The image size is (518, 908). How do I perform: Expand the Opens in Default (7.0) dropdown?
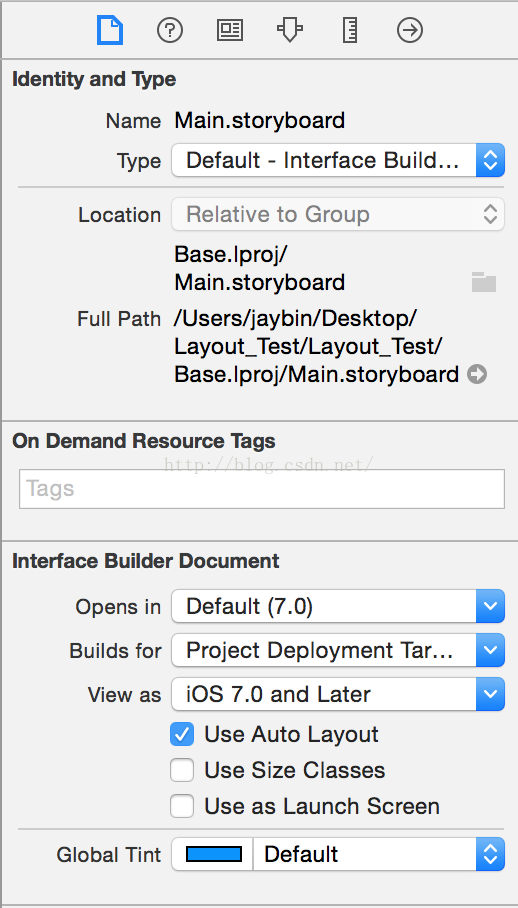click(338, 607)
